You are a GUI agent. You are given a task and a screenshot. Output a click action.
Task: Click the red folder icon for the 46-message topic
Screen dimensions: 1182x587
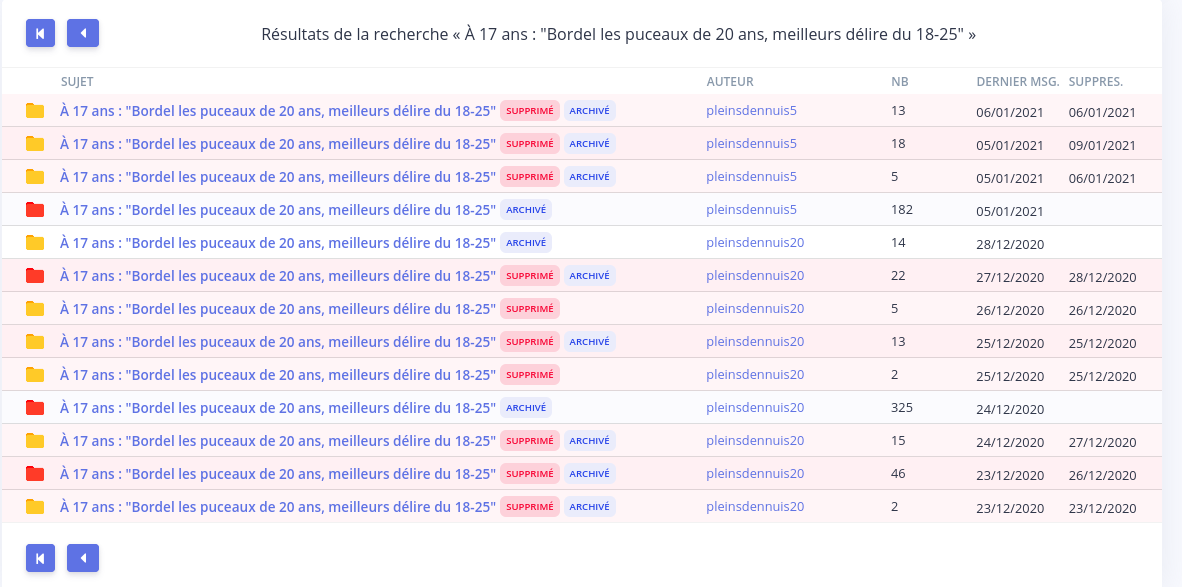coord(35,474)
